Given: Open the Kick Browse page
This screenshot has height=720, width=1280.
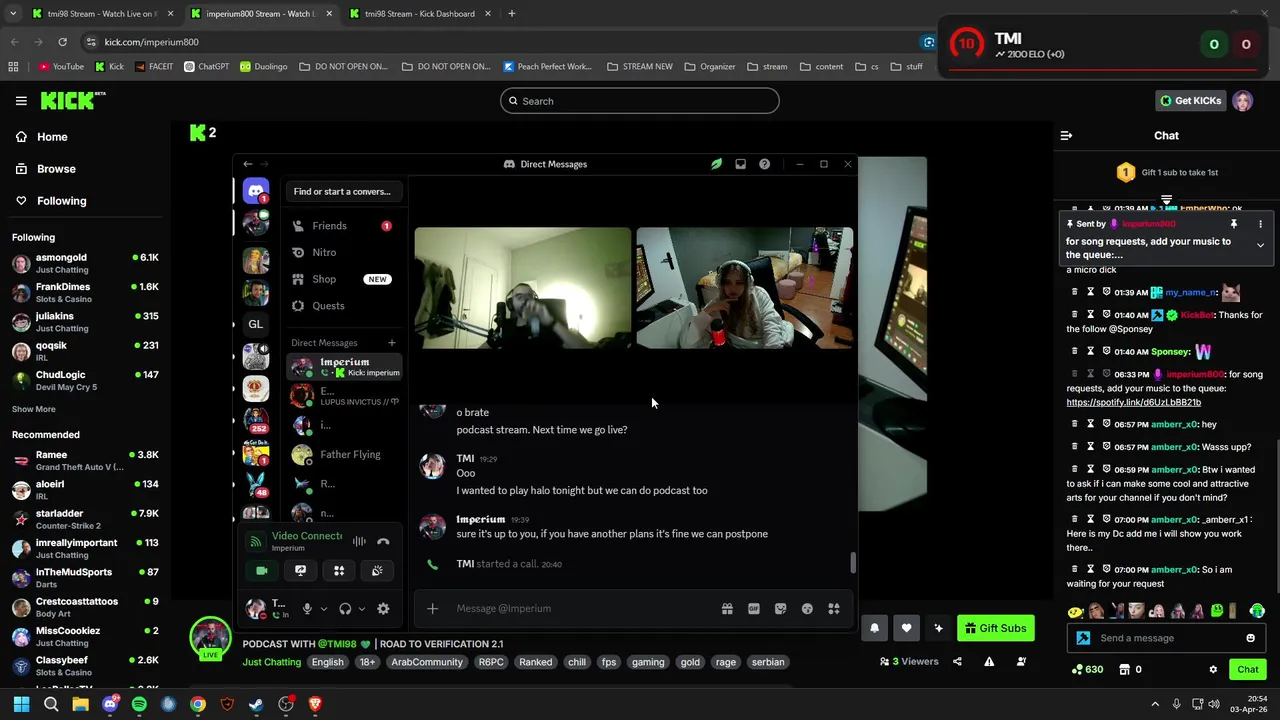Looking at the screenshot, I should (46, 169).
